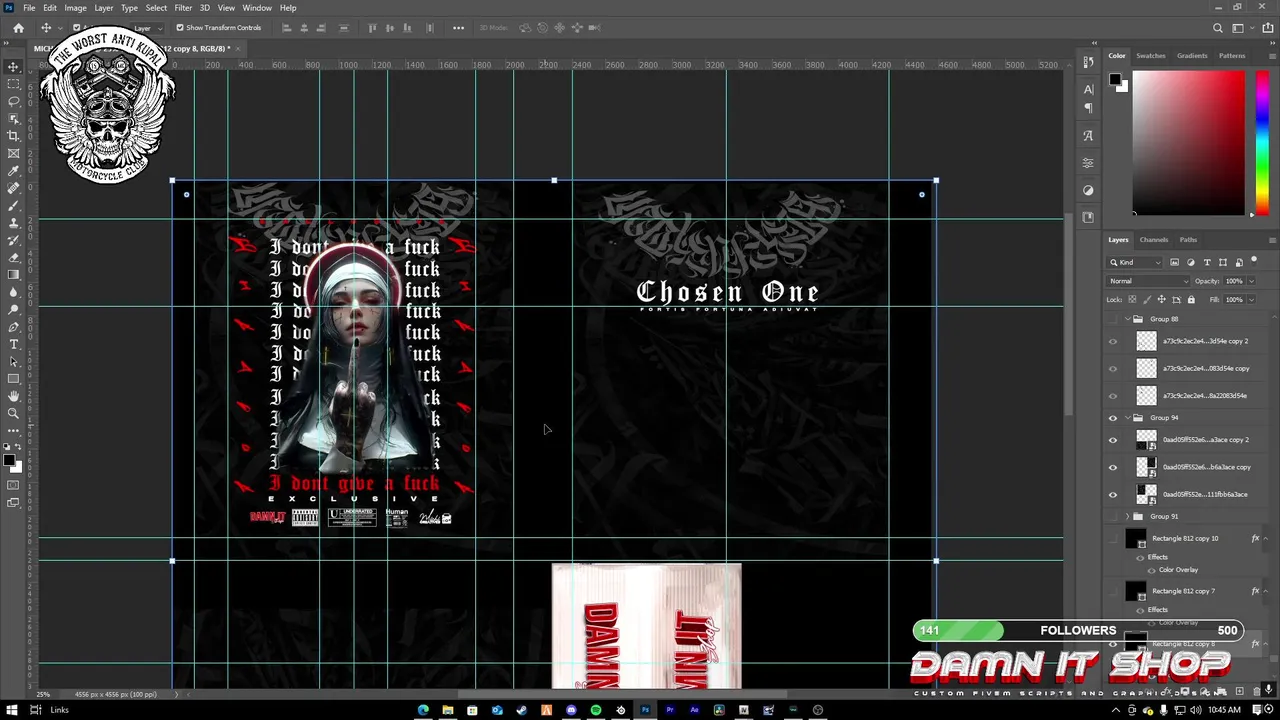Select the Eyedropper tool
This screenshot has height=720, width=1280.
click(13, 171)
